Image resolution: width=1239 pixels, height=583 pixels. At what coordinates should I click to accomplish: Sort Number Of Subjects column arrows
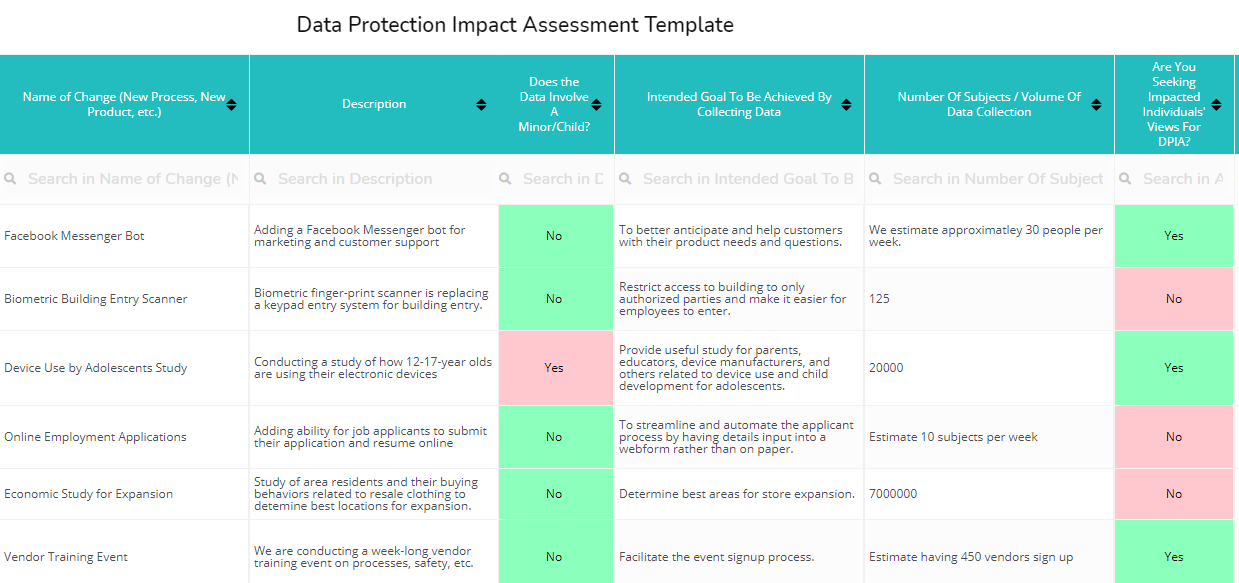click(x=1097, y=105)
